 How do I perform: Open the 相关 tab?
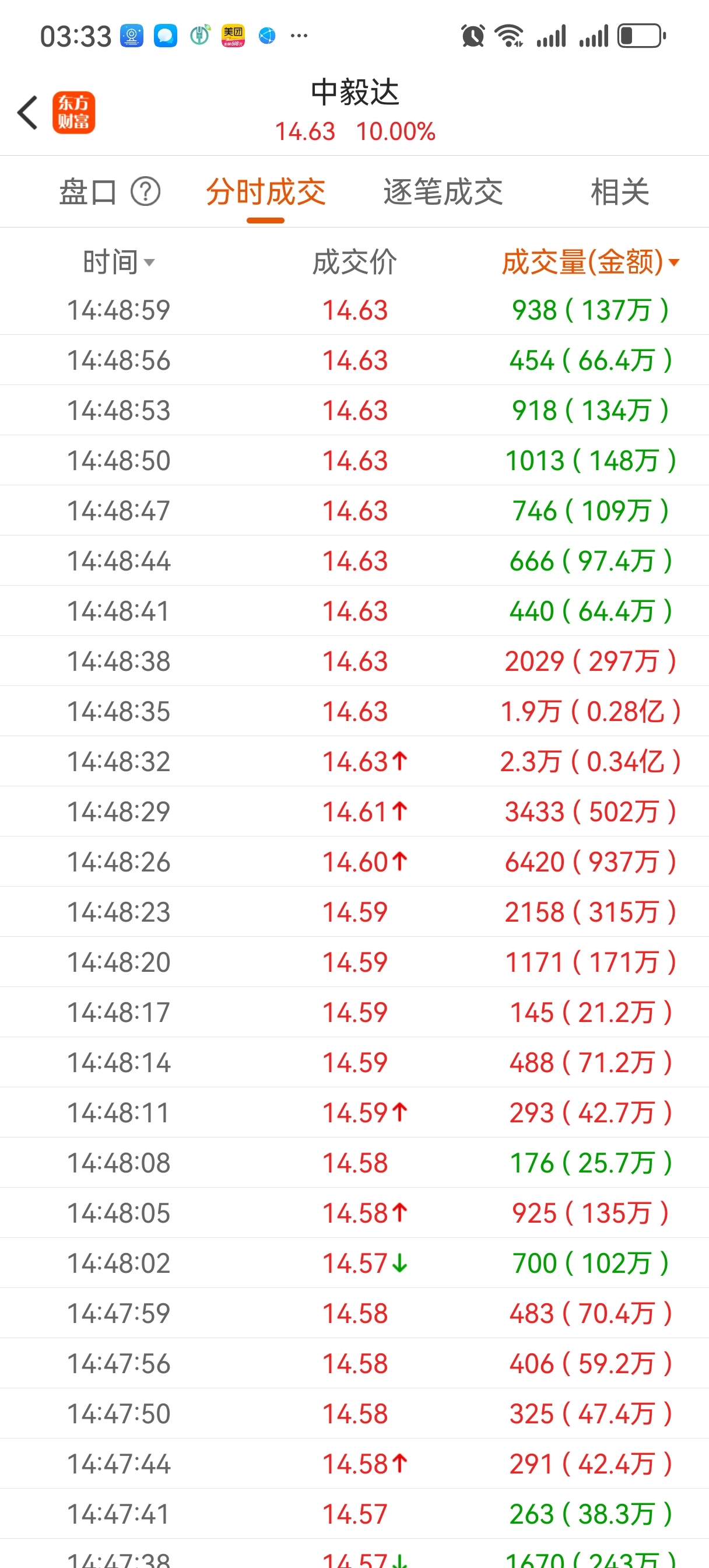pyautogui.click(x=620, y=192)
